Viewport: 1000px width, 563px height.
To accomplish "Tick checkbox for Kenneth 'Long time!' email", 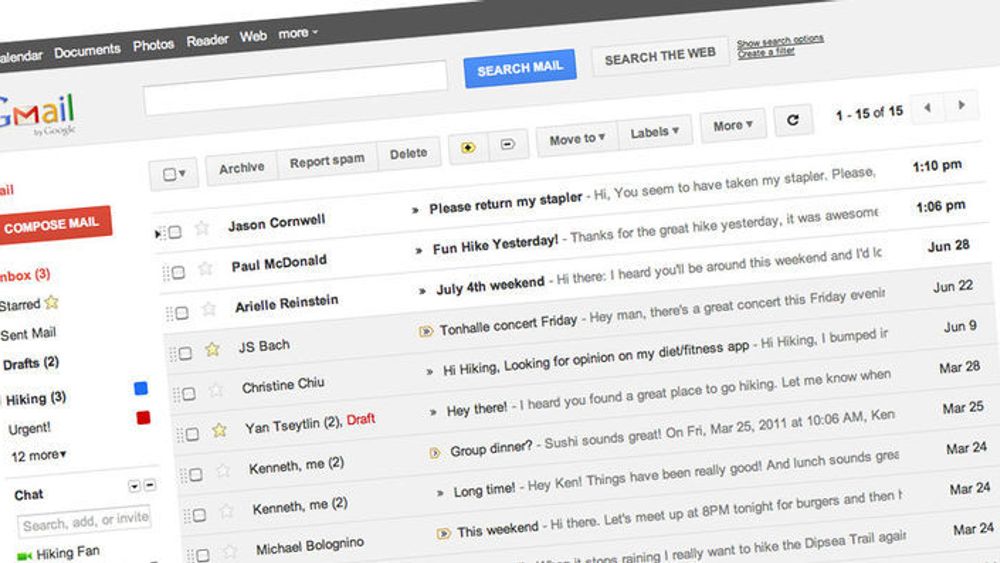I will (199, 515).
